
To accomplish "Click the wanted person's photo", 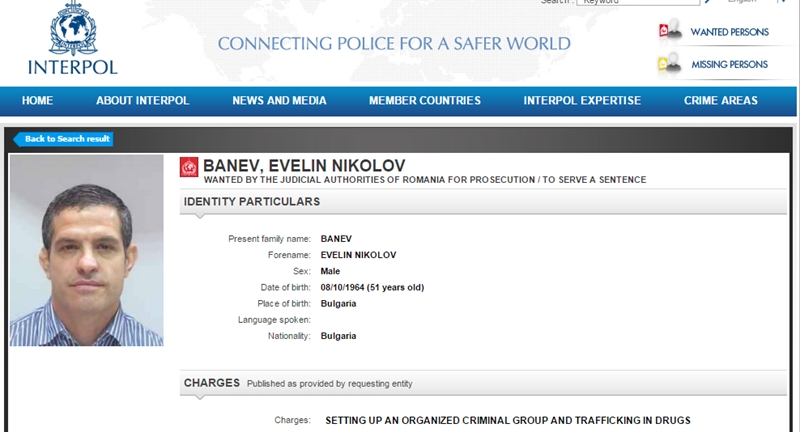I will click(86, 250).
